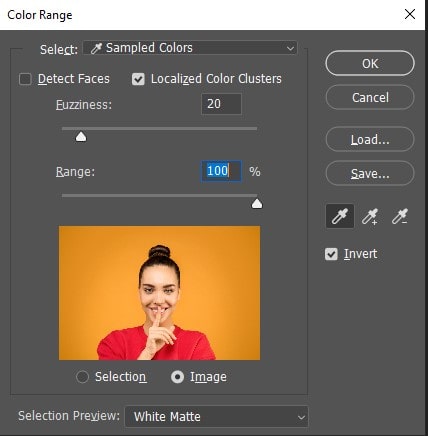428x436 pixels.
Task: Choose the Selection radio button
Action: 82,377
